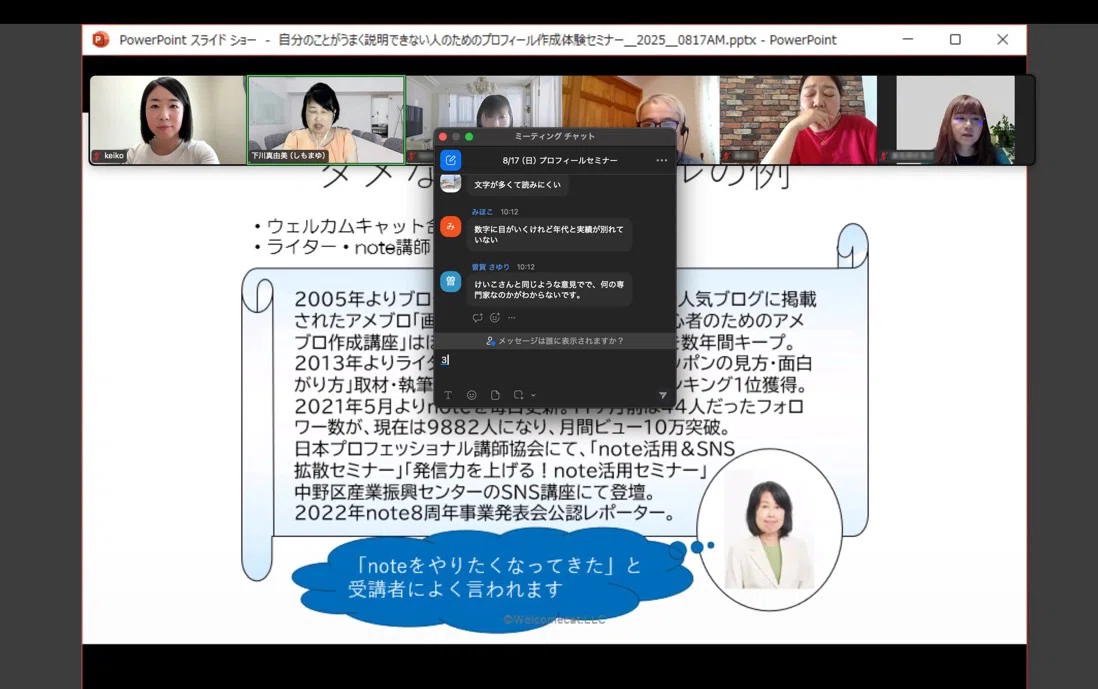Click the chat message input field
This screenshot has width=1098, height=689.
coord(555,366)
